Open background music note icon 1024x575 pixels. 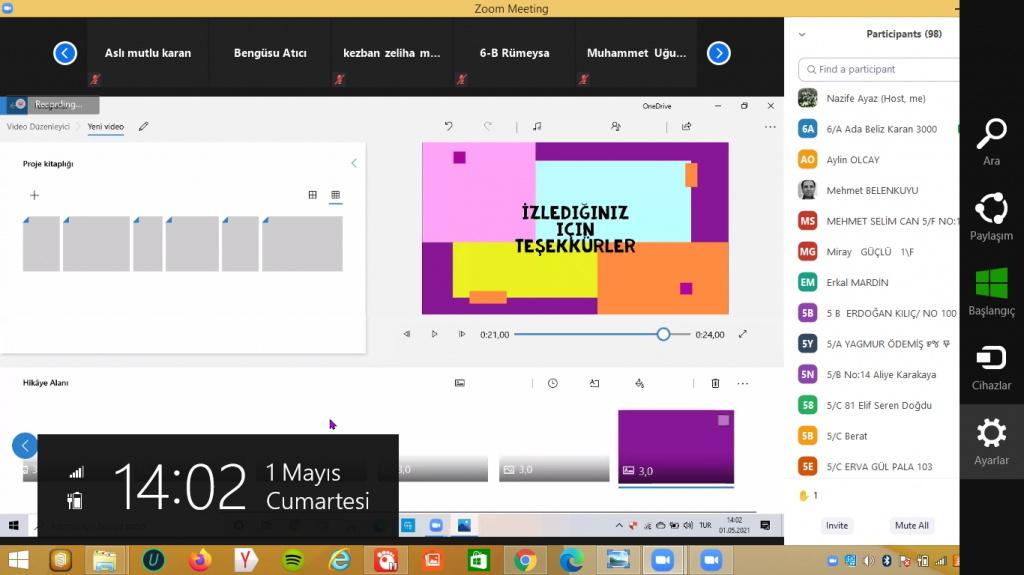(537, 127)
